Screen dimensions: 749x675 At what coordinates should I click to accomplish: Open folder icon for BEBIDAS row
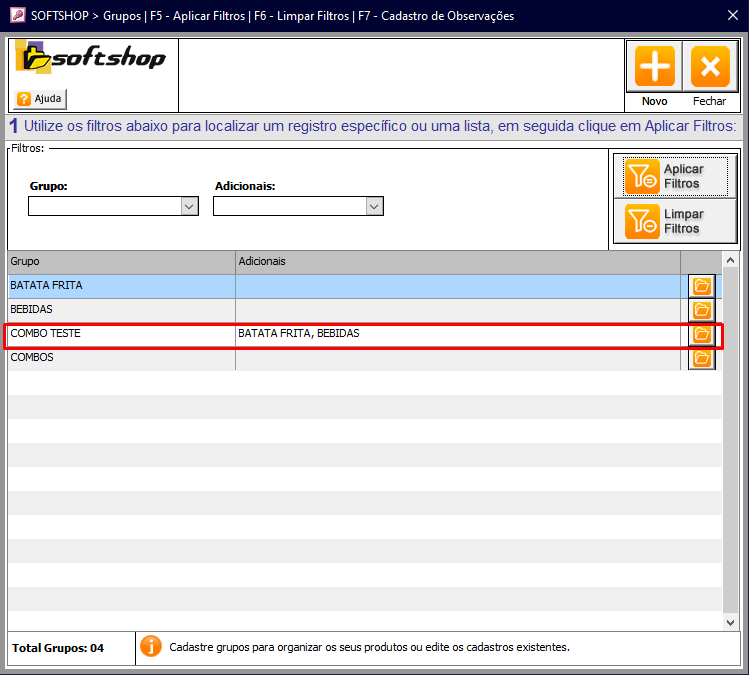coord(702,310)
